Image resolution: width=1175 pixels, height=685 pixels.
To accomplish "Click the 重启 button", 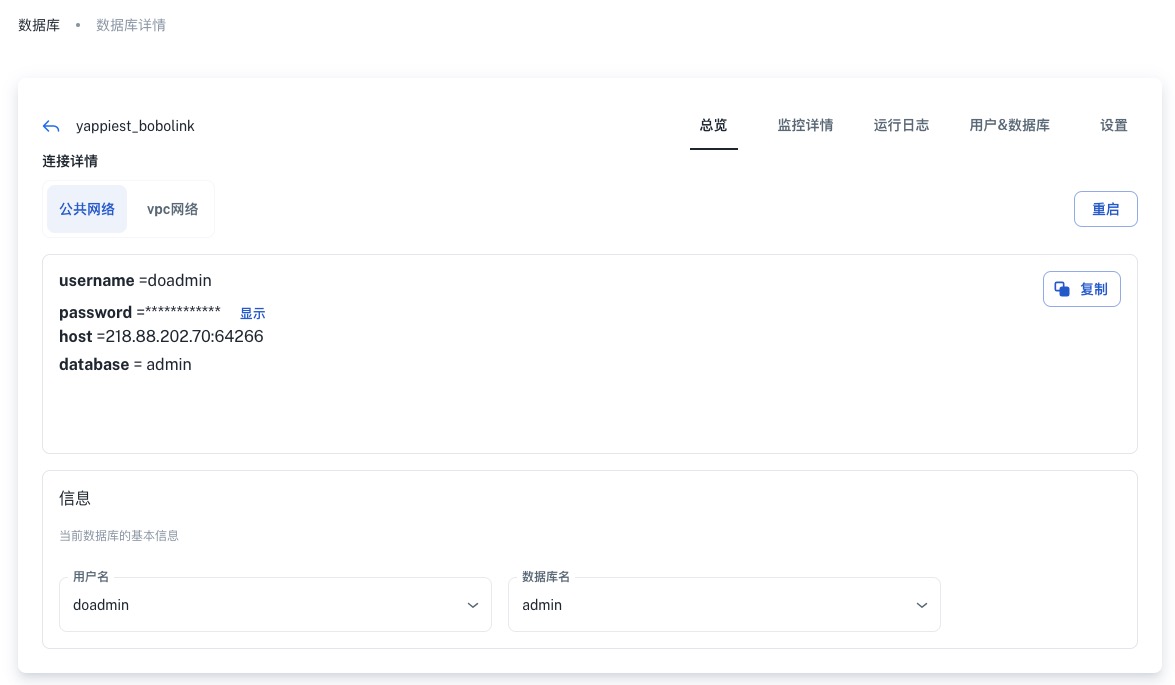I will point(1105,209).
